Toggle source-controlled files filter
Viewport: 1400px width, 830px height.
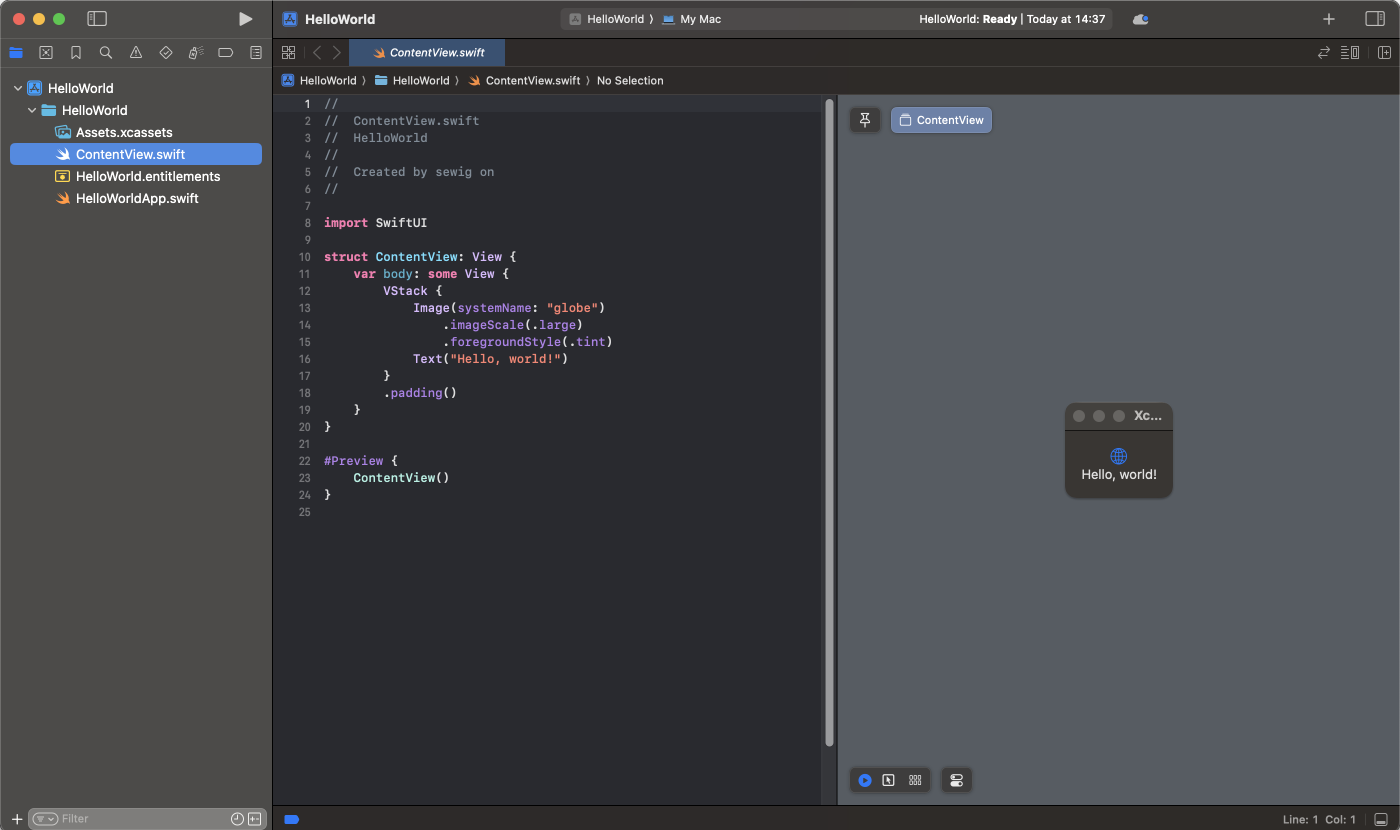coord(255,819)
